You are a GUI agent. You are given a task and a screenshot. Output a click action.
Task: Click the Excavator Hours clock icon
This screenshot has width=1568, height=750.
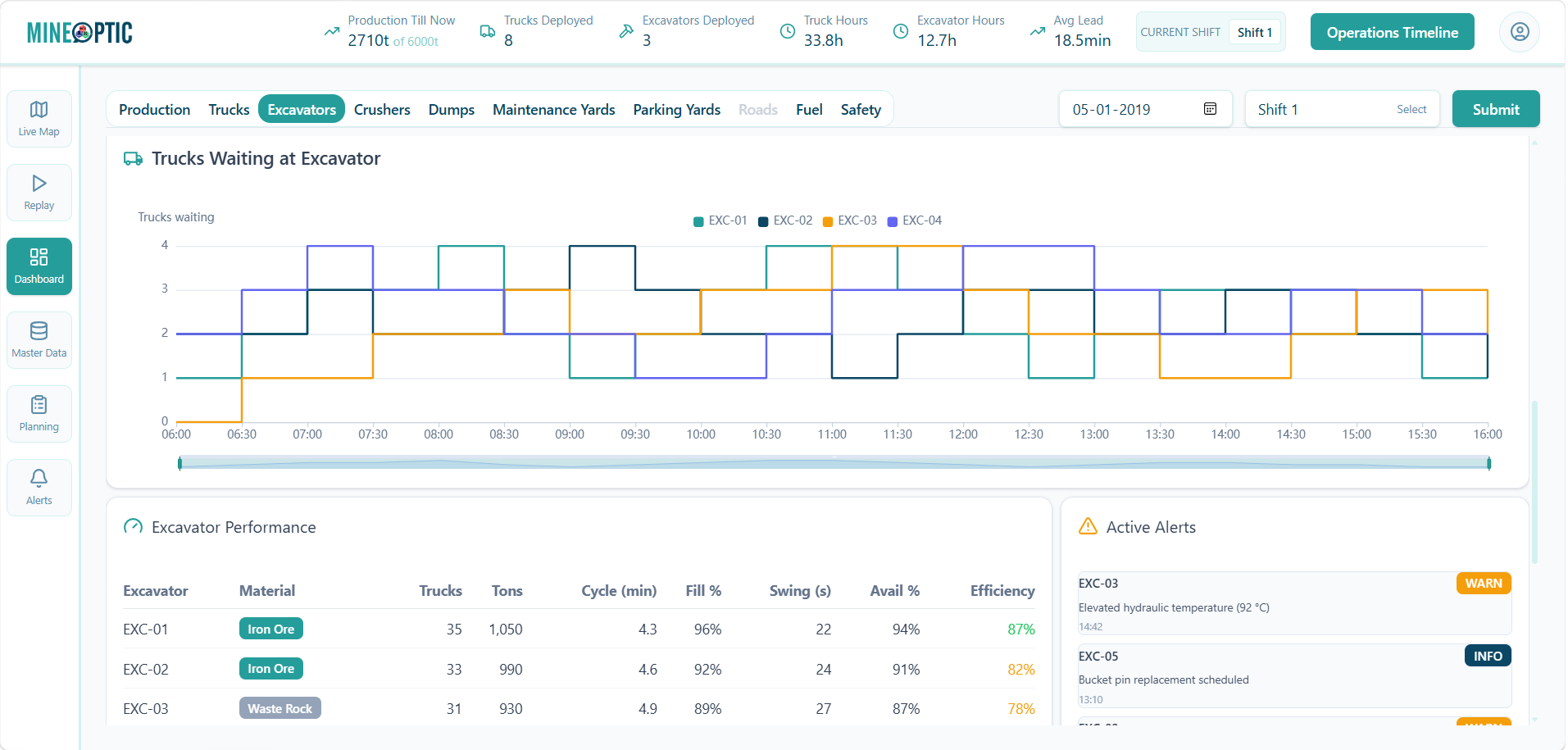point(901,32)
